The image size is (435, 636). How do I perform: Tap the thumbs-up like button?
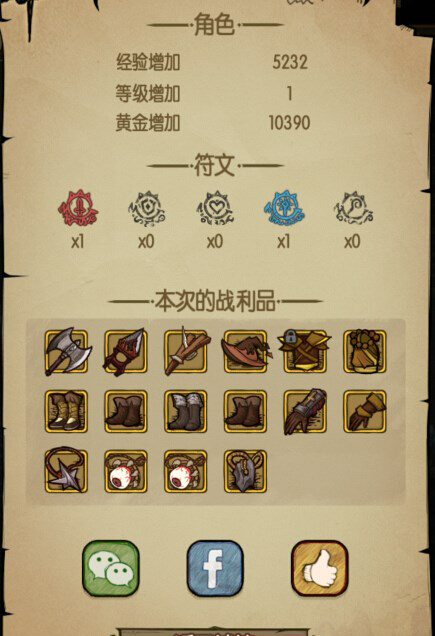(320, 568)
